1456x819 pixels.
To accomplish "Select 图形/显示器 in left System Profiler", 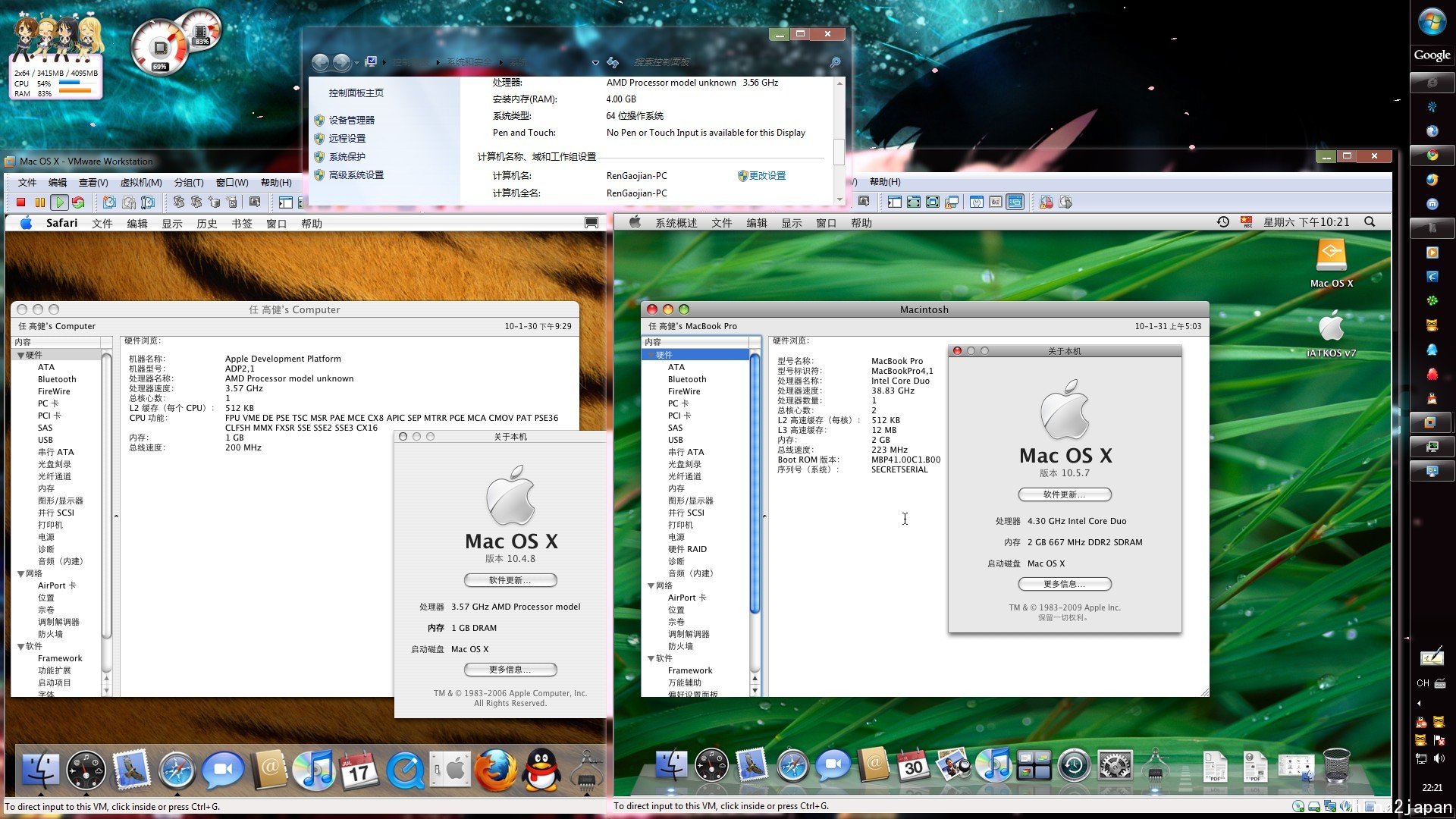I will click(61, 500).
